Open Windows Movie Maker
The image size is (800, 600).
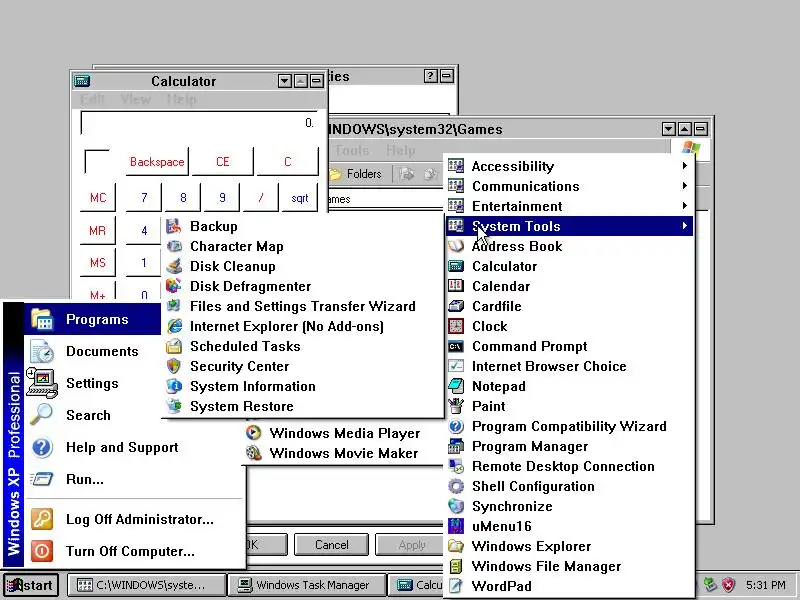point(343,453)
